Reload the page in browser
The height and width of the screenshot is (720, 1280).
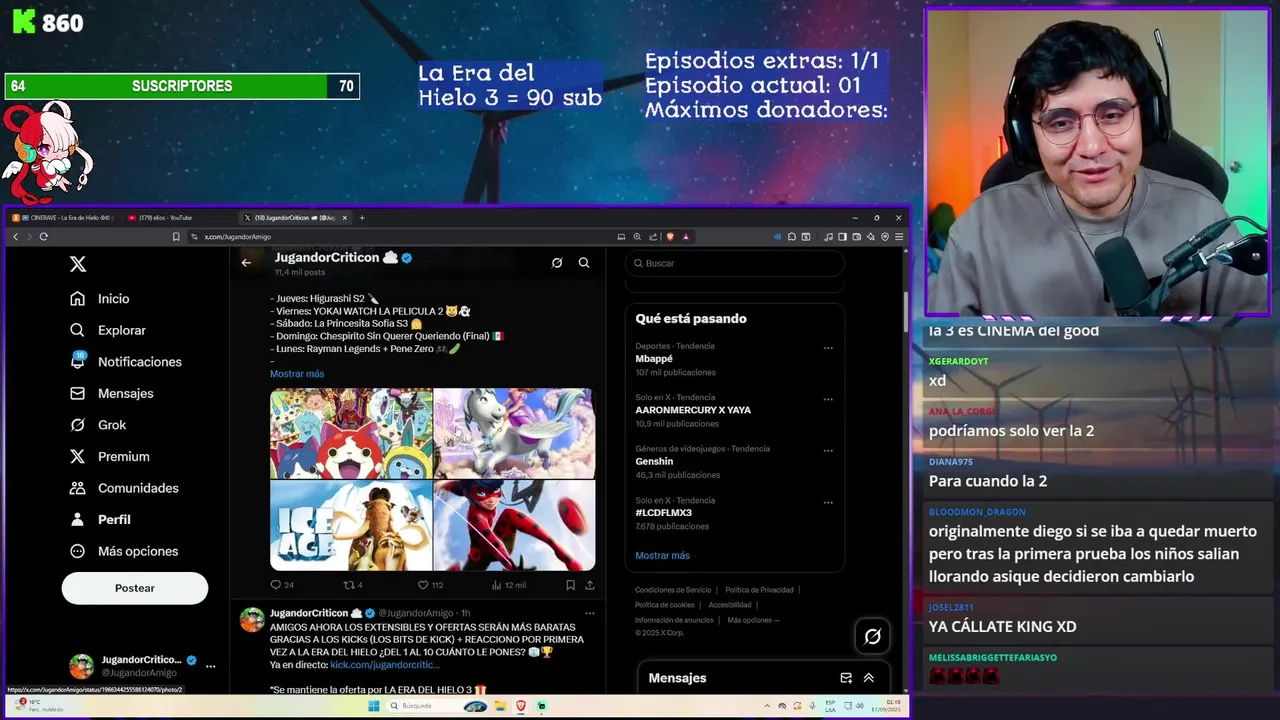pyautogui.click(x=43, y=237)
